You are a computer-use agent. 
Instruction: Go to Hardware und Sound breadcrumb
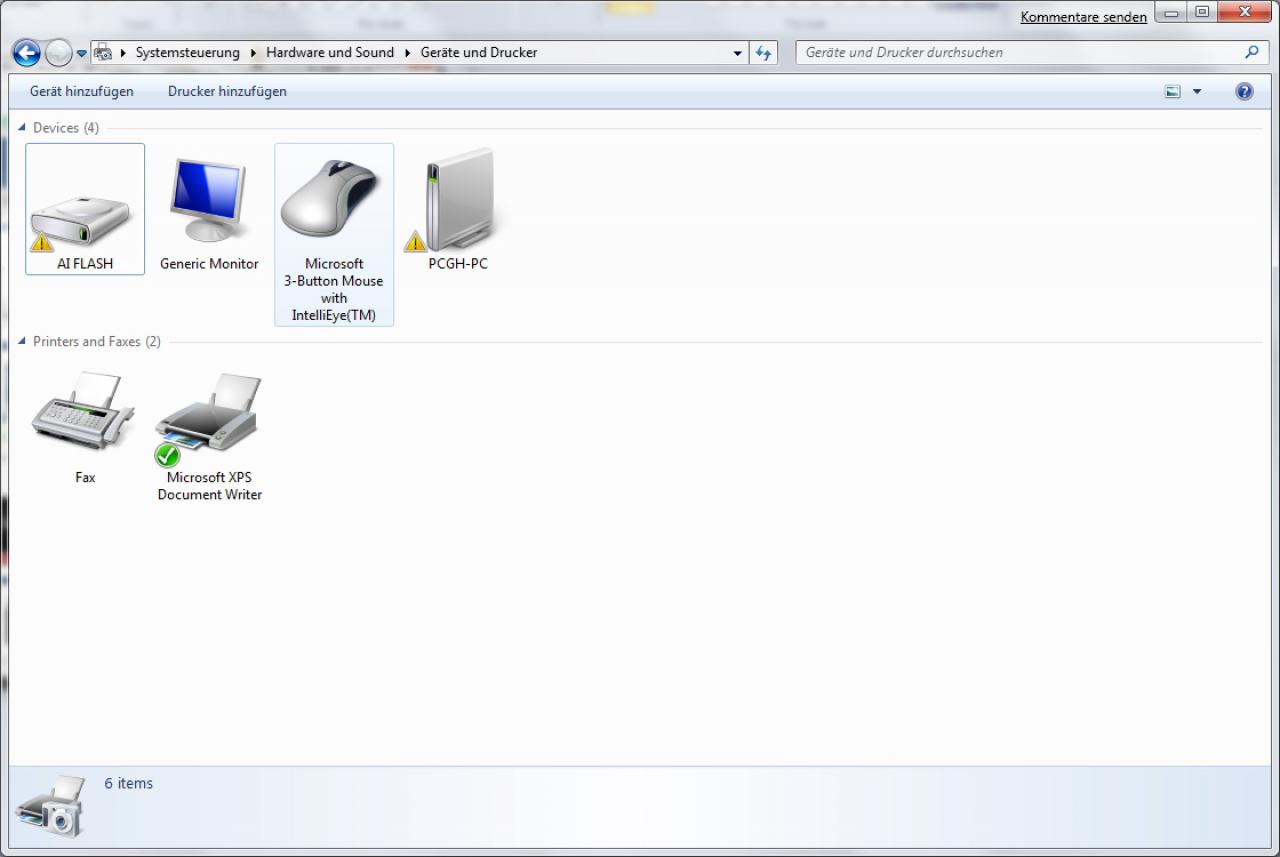330,52
